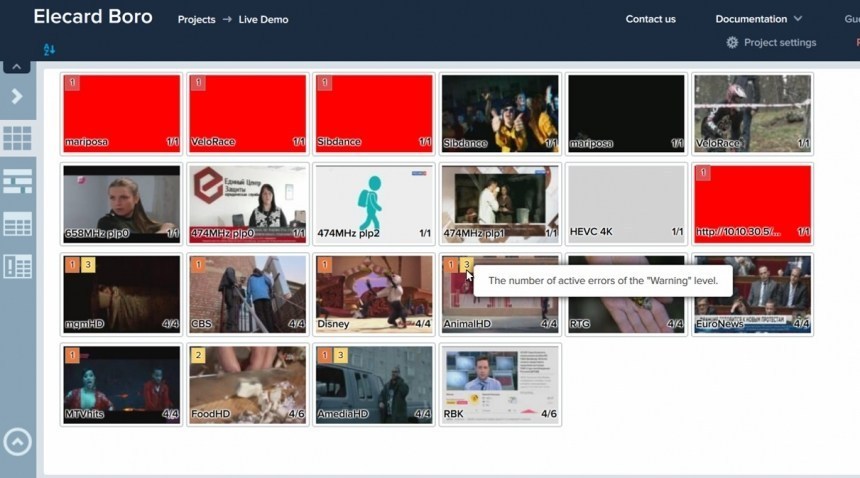Click orange badge 1 on MTVhits
This screenshot has height=478, width=860.
click(72, 355)
